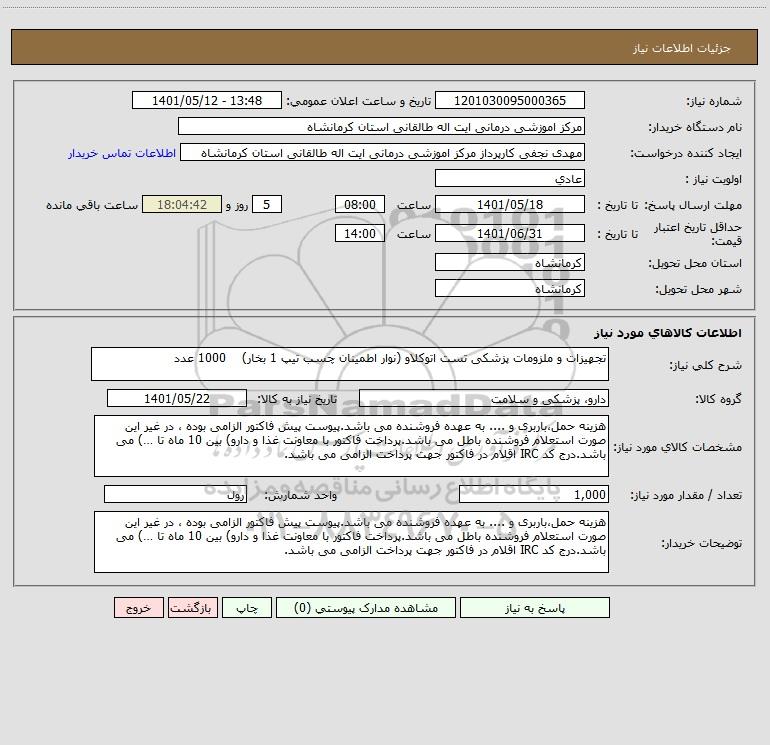This screenshot has height=745, width=770.
Task: Click the 'ایجاد کننده درخواست:' label
Action: pyautogui.click(x=686, y=154)
